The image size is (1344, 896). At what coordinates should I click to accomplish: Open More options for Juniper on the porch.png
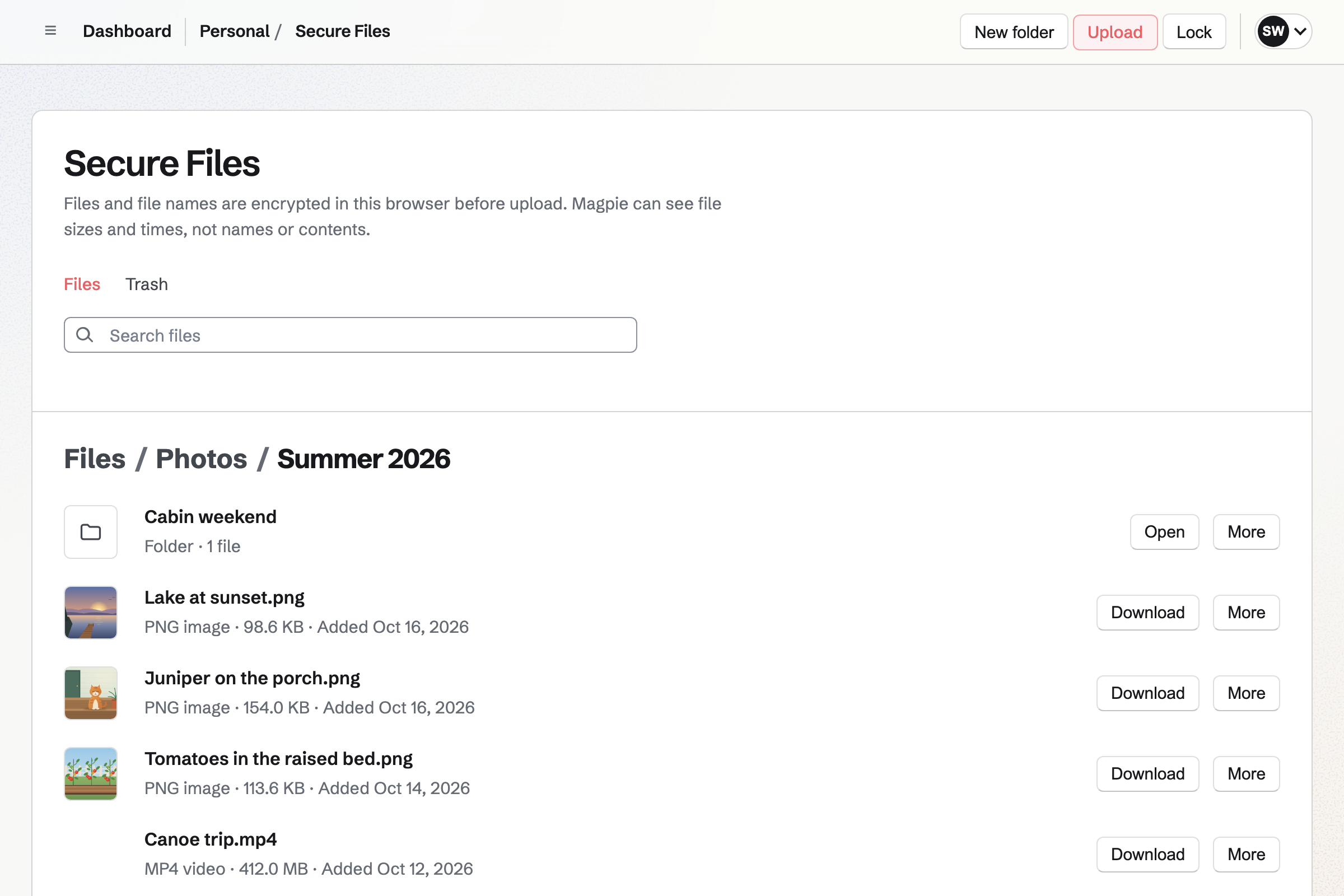click(x=1247, y=693)
